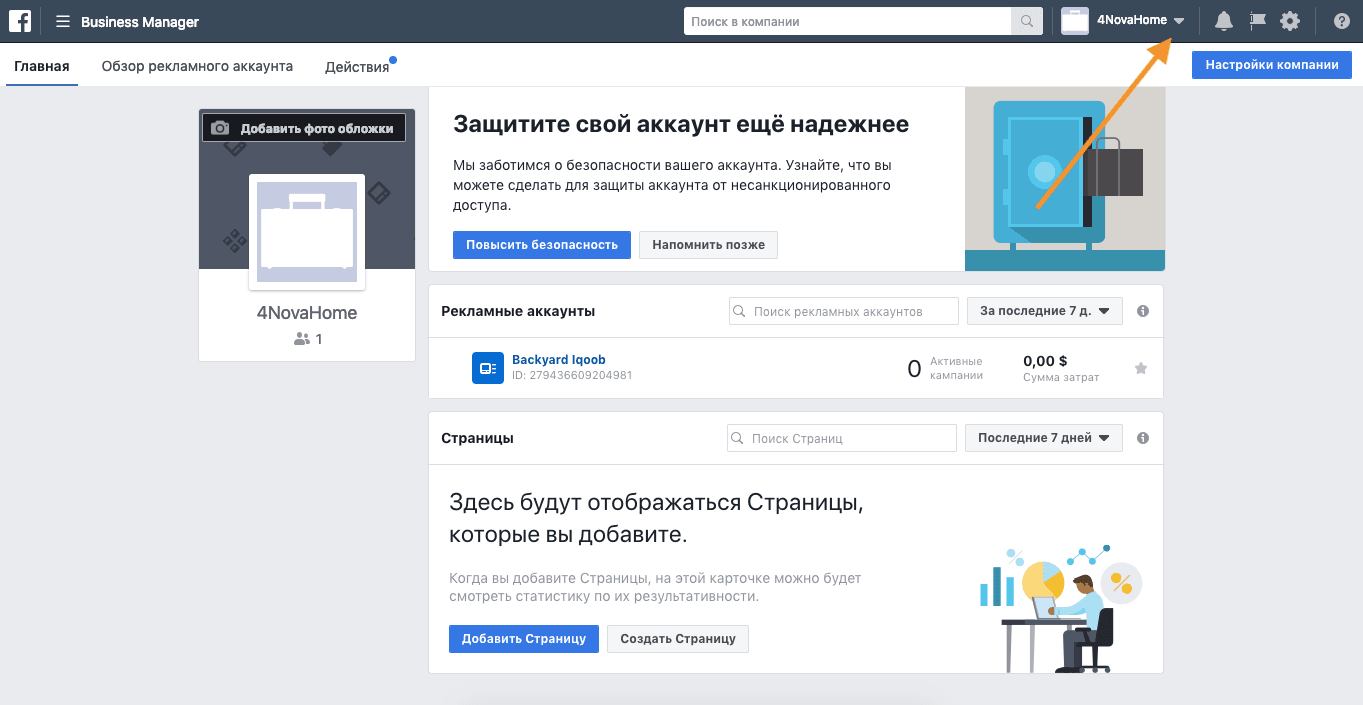This screenshot has width=1363, height=705.
Task: Click the camera icon on cover photo
Action: [x=220, y=128]
